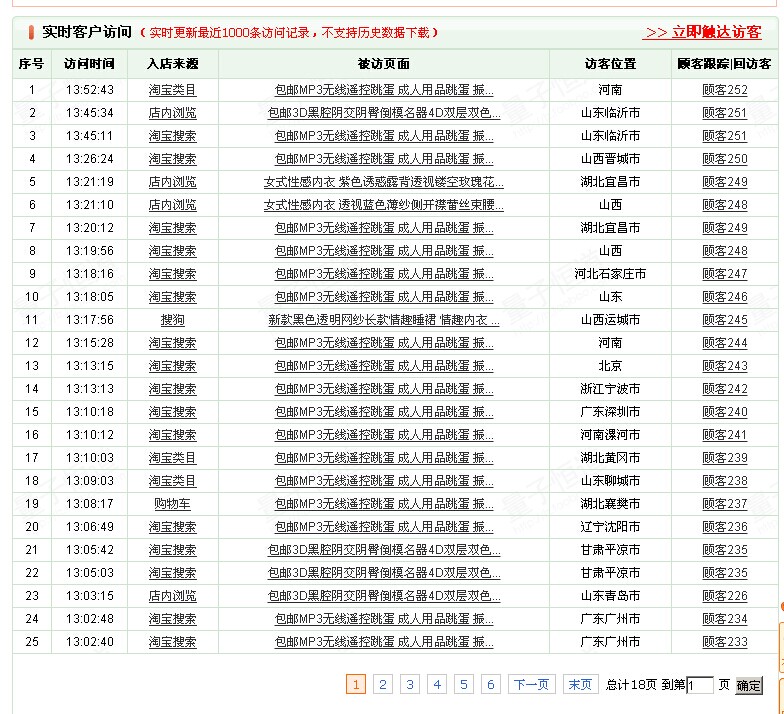Open 淘宝搜索 source at 13:06:49
This screenshot has width=784, height=714.
172,527
